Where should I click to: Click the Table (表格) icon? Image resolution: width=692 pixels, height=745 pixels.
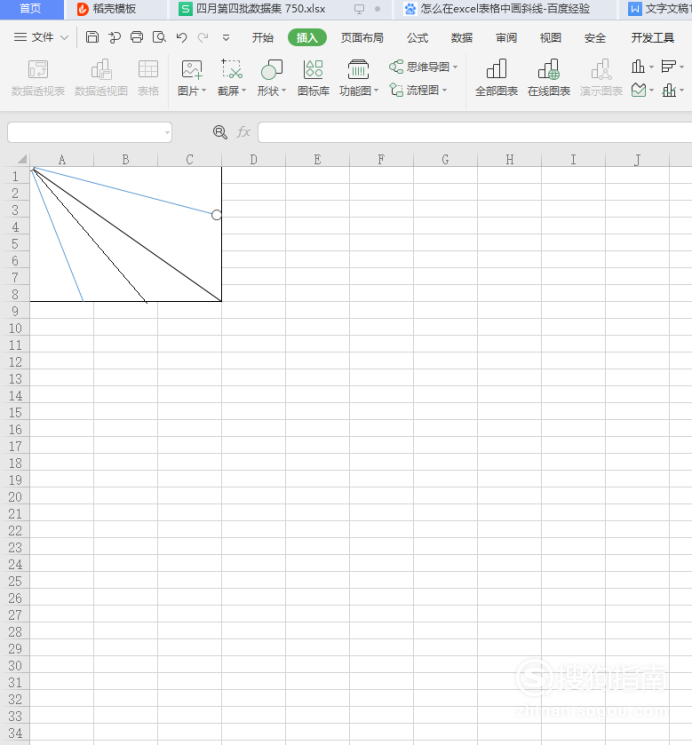(x=148, y=78)
